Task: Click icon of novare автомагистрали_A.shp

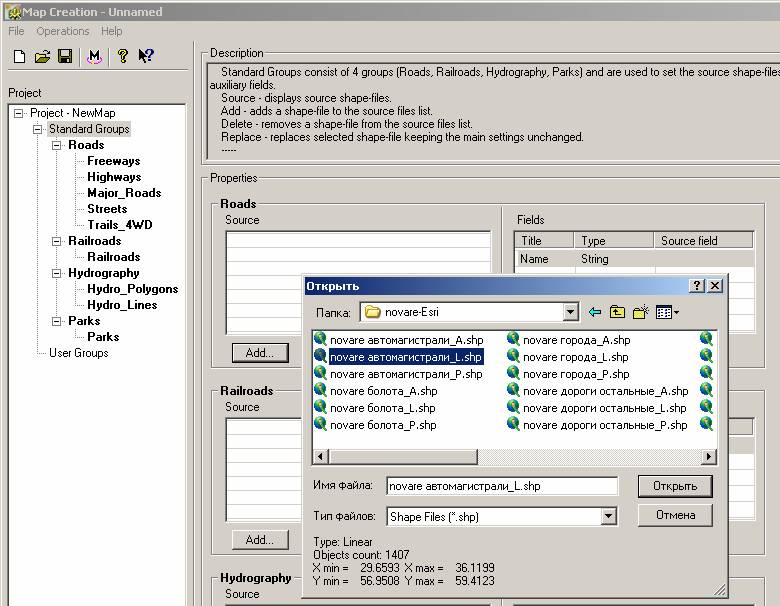Action: (x=320, y=339)
